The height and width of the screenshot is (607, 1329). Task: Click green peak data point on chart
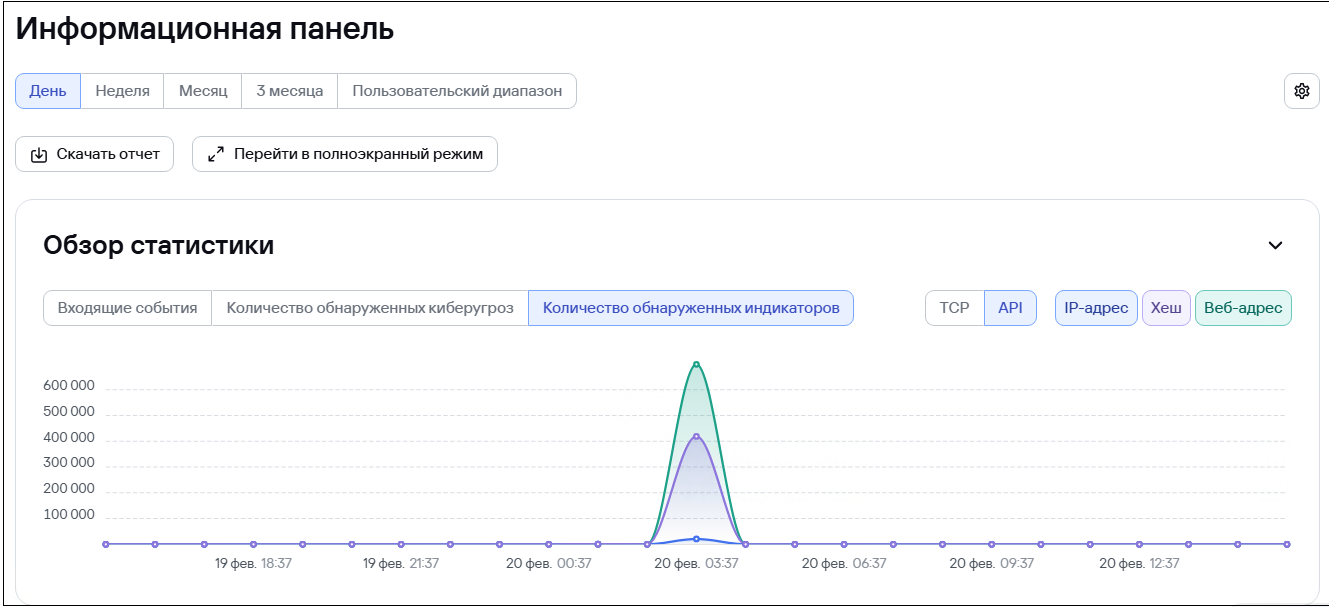(696, 364)
